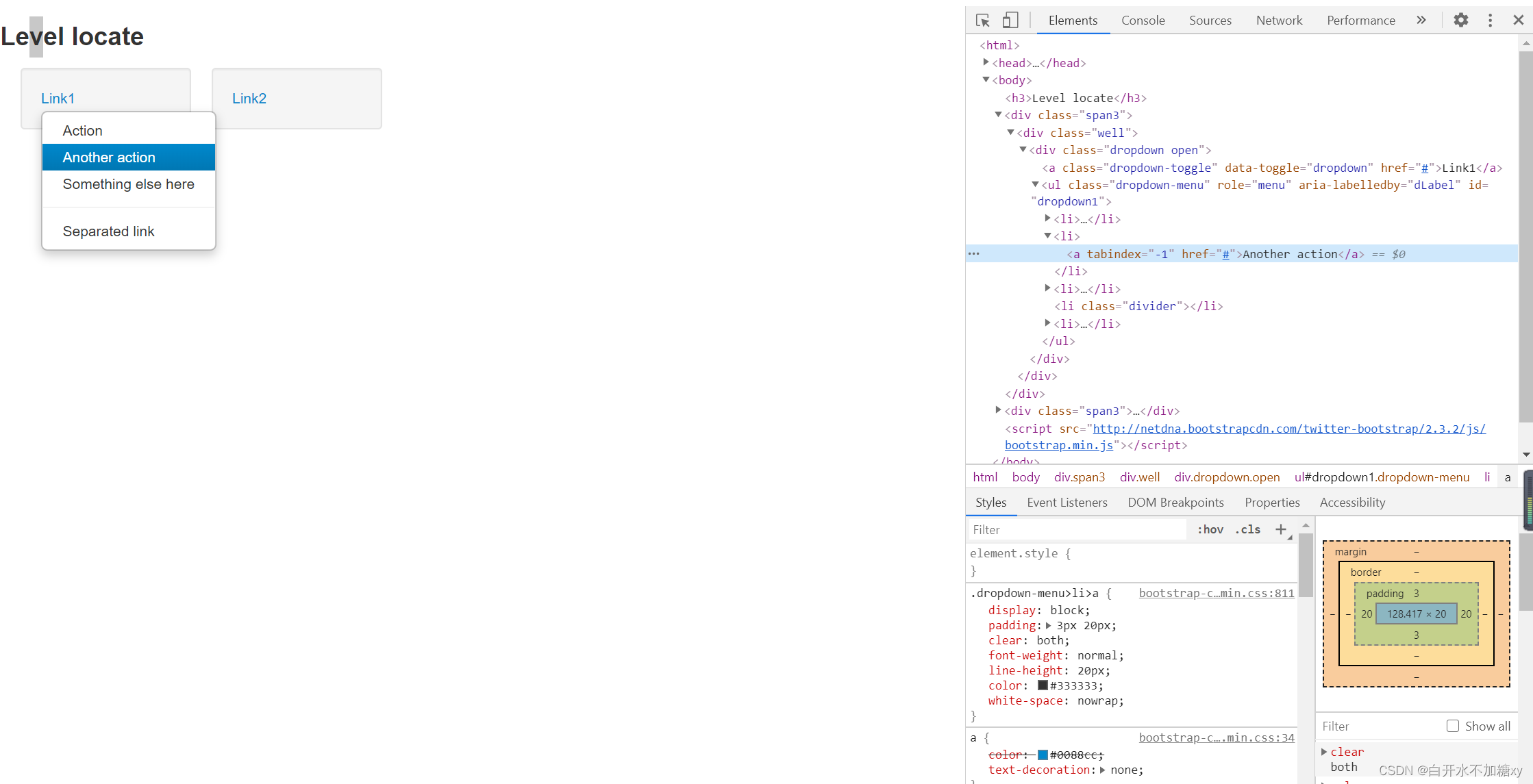This screenshot has height=784, width=1533.
Task: Expand text-decoration shorthand triangle
Action: 1102,770
